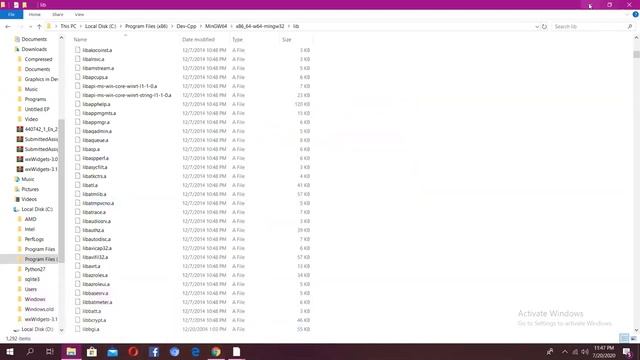Navigate to This PC breadcrumb
The width and height of the screenshot is (640, 360).
[x=68, y=26]
